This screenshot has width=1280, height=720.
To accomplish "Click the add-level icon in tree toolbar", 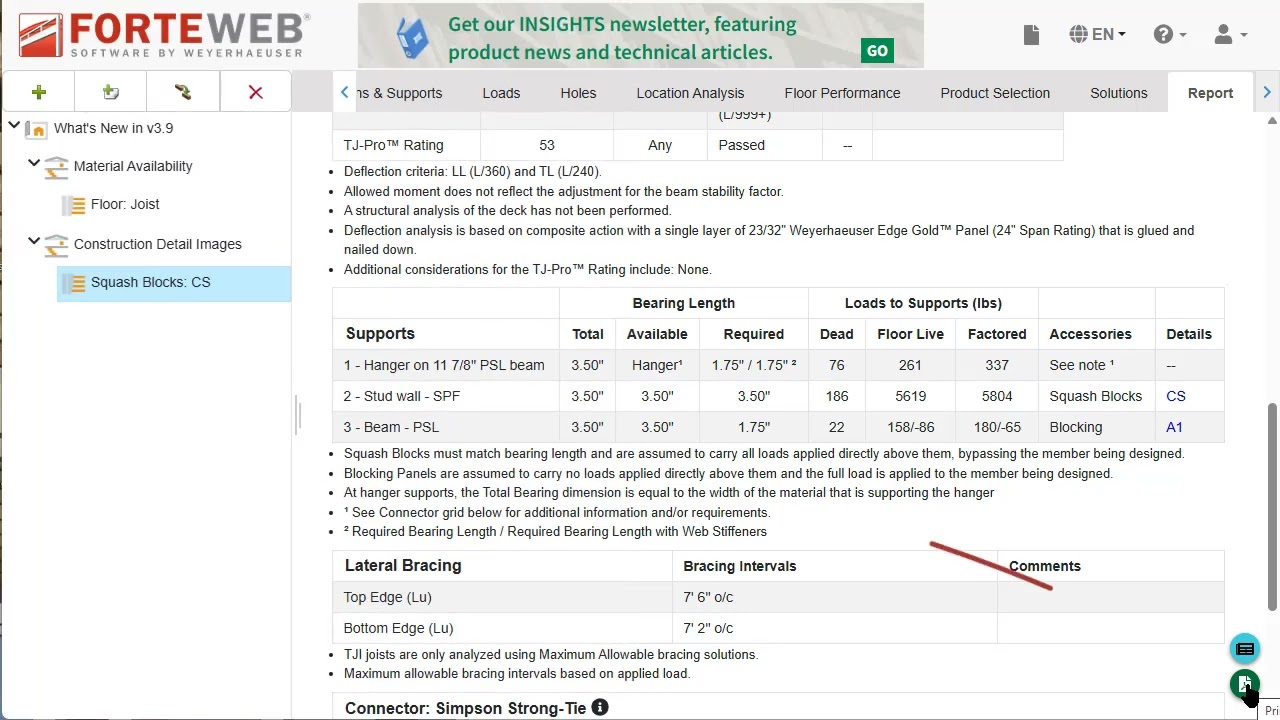I will click(x=111, y=92).
